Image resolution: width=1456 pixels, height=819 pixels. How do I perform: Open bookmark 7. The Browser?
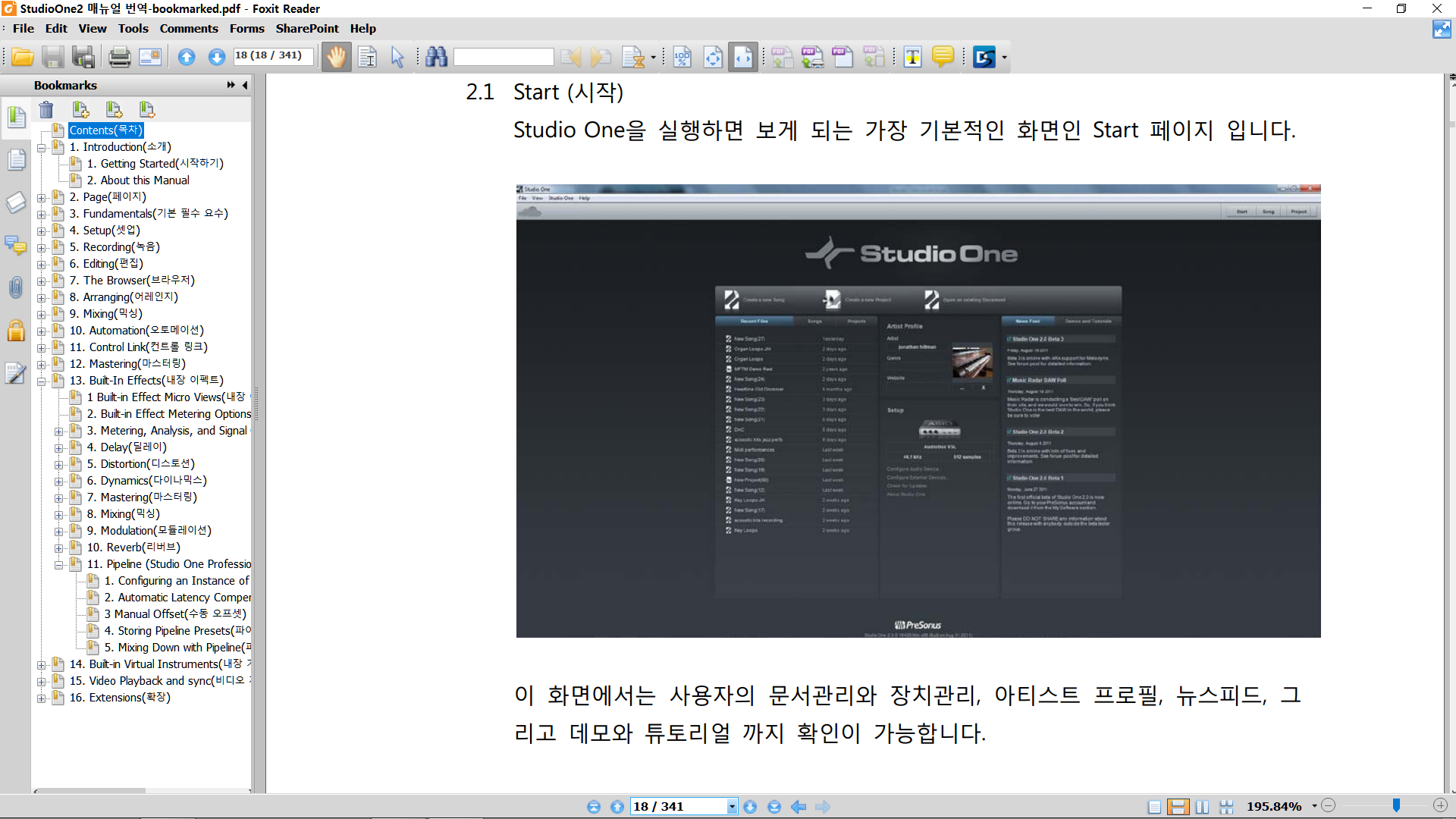click(x=132, y=281)
